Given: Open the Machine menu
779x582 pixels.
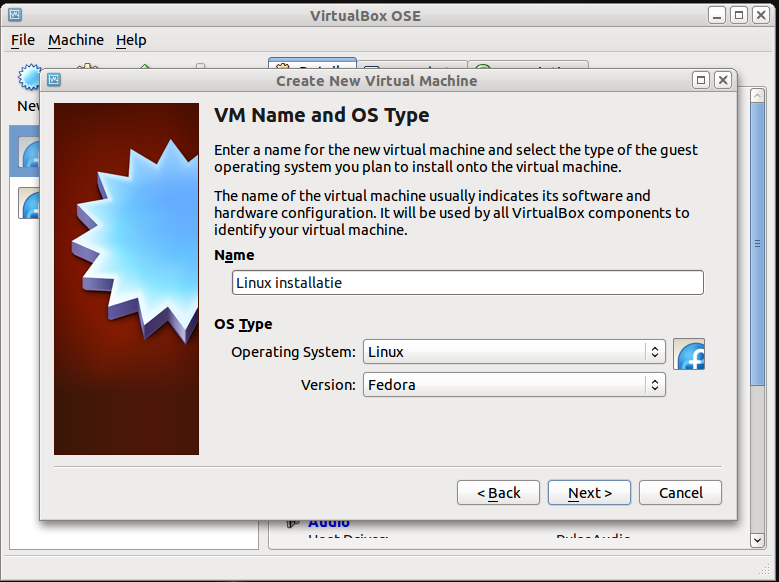Looking at the screenshot, I should pyautogui.click(x=76, y=40).
